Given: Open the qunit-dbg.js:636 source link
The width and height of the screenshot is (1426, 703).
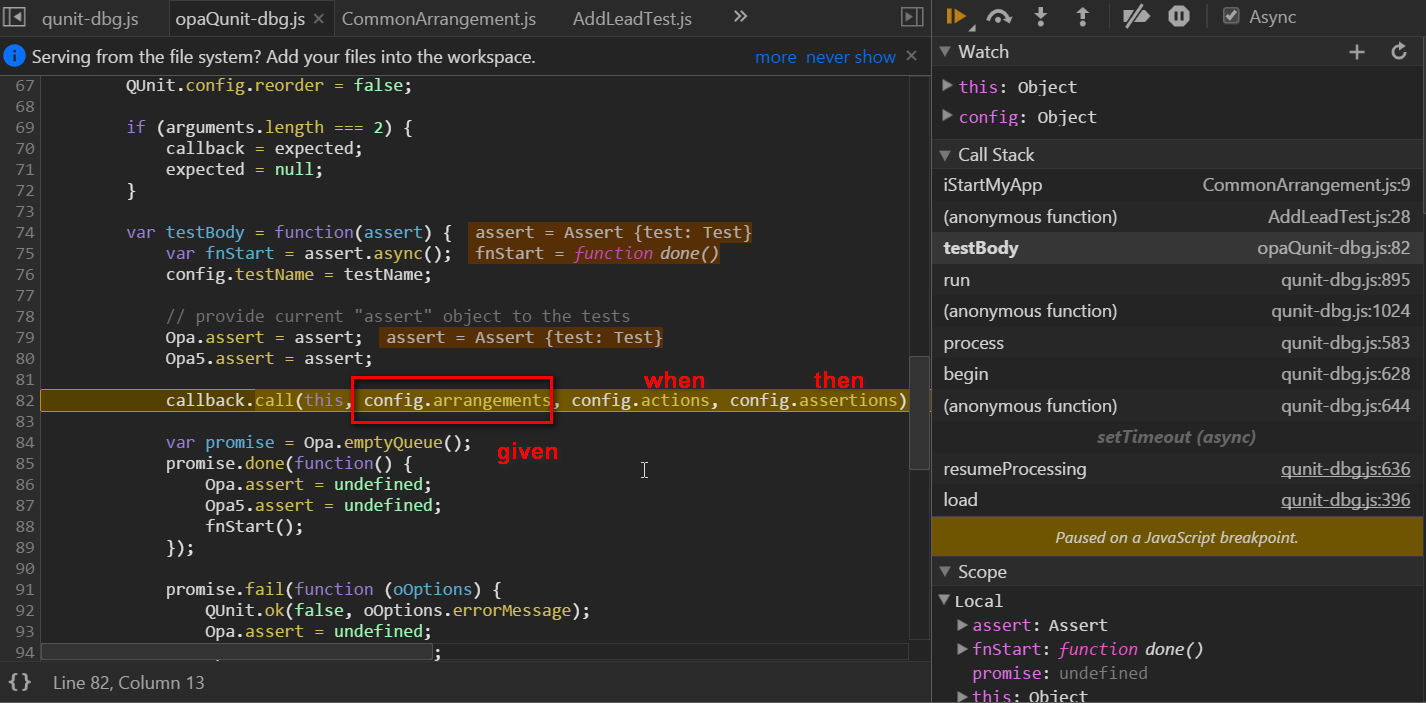Looking at the screenshot, I should click(1346, 469).
